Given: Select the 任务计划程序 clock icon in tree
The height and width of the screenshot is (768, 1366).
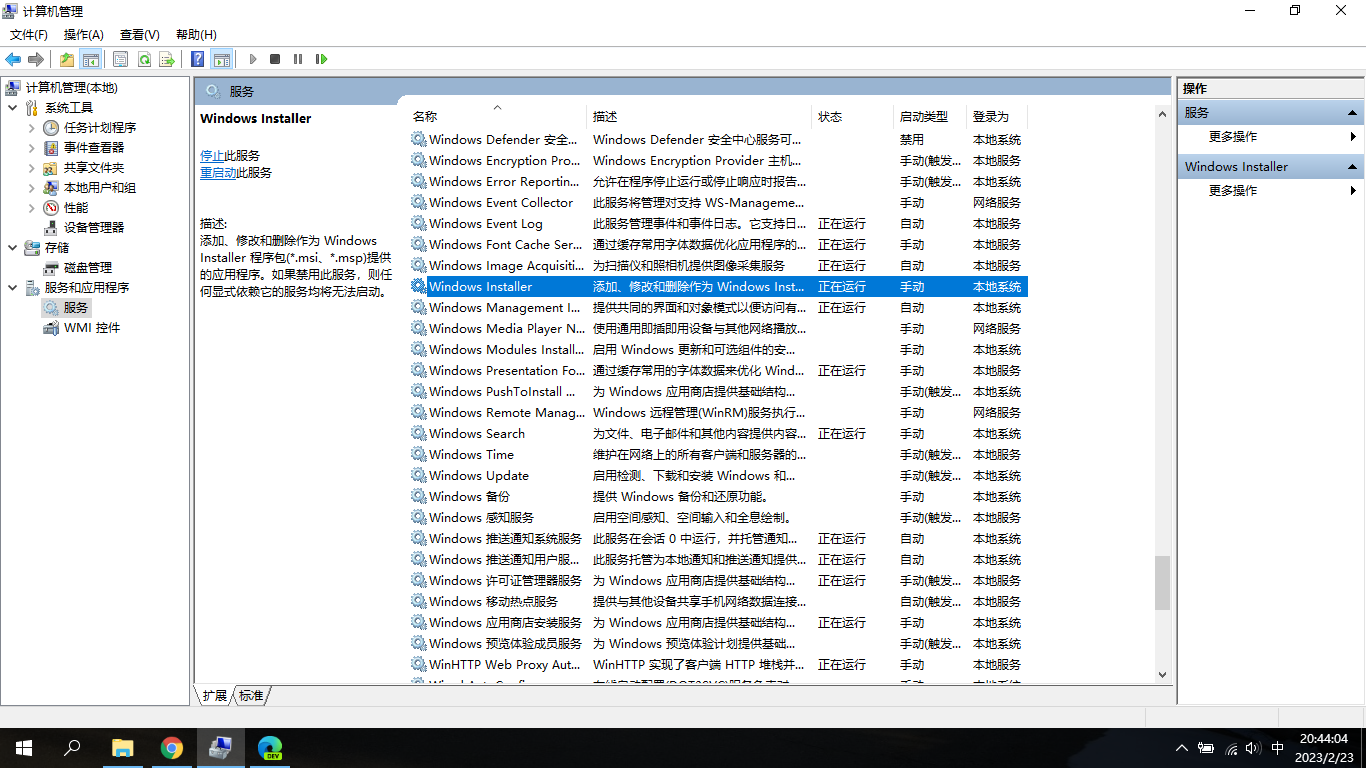Looking at the screenshot, I should pos(51,128).
